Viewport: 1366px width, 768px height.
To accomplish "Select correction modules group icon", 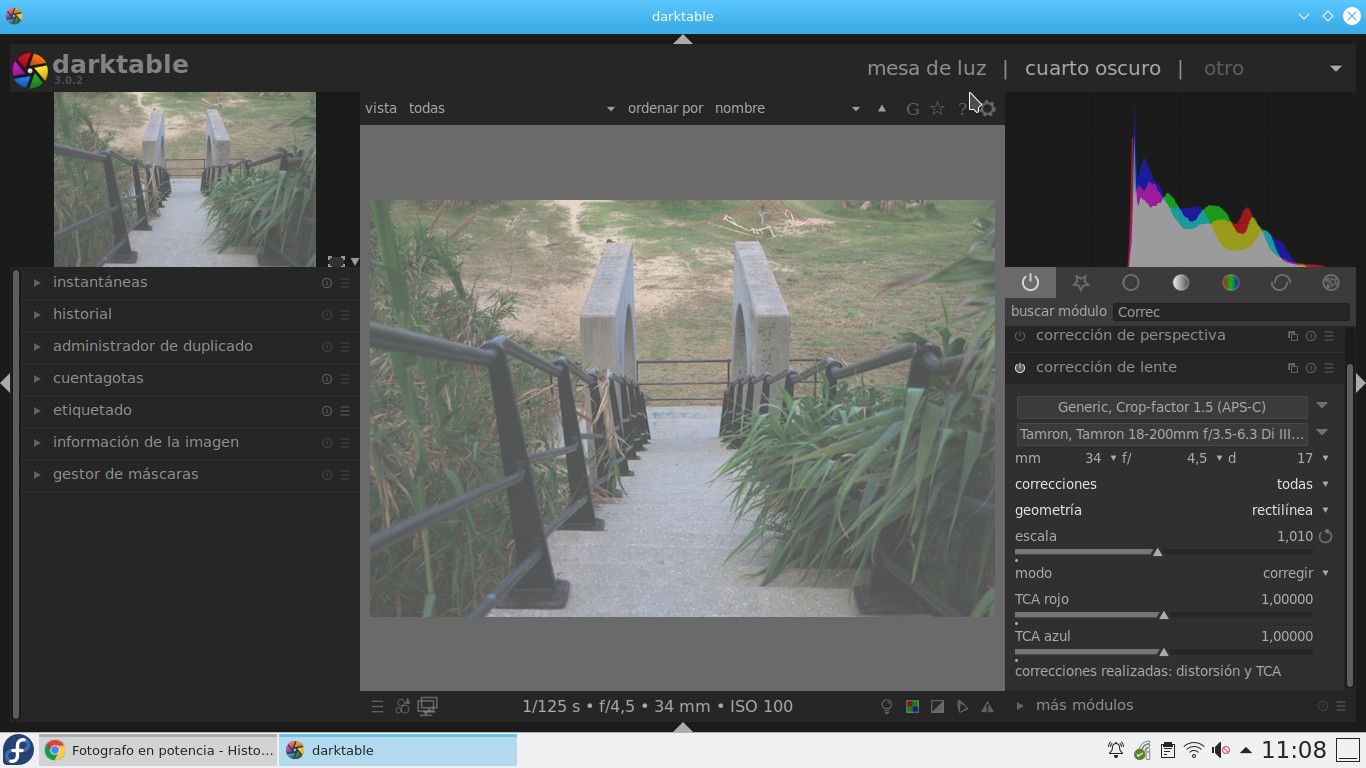I will point(1280,283).
